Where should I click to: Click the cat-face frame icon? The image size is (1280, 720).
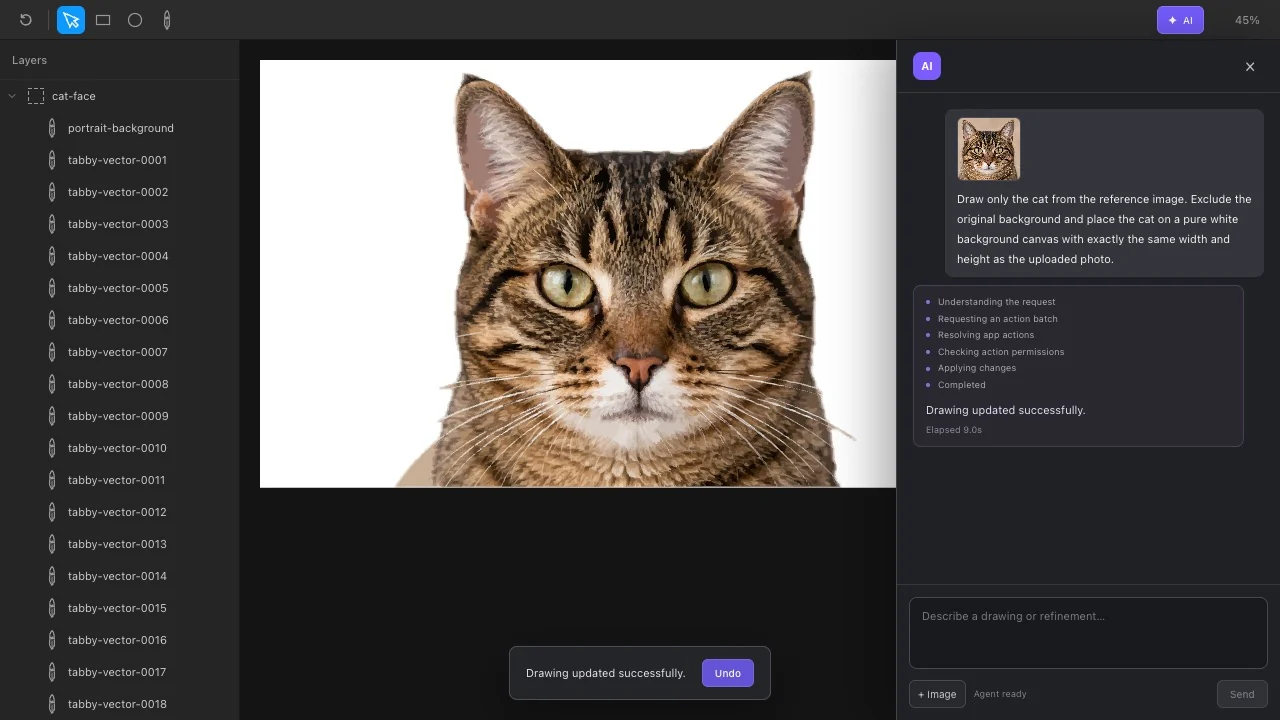(x=36, y=96)
